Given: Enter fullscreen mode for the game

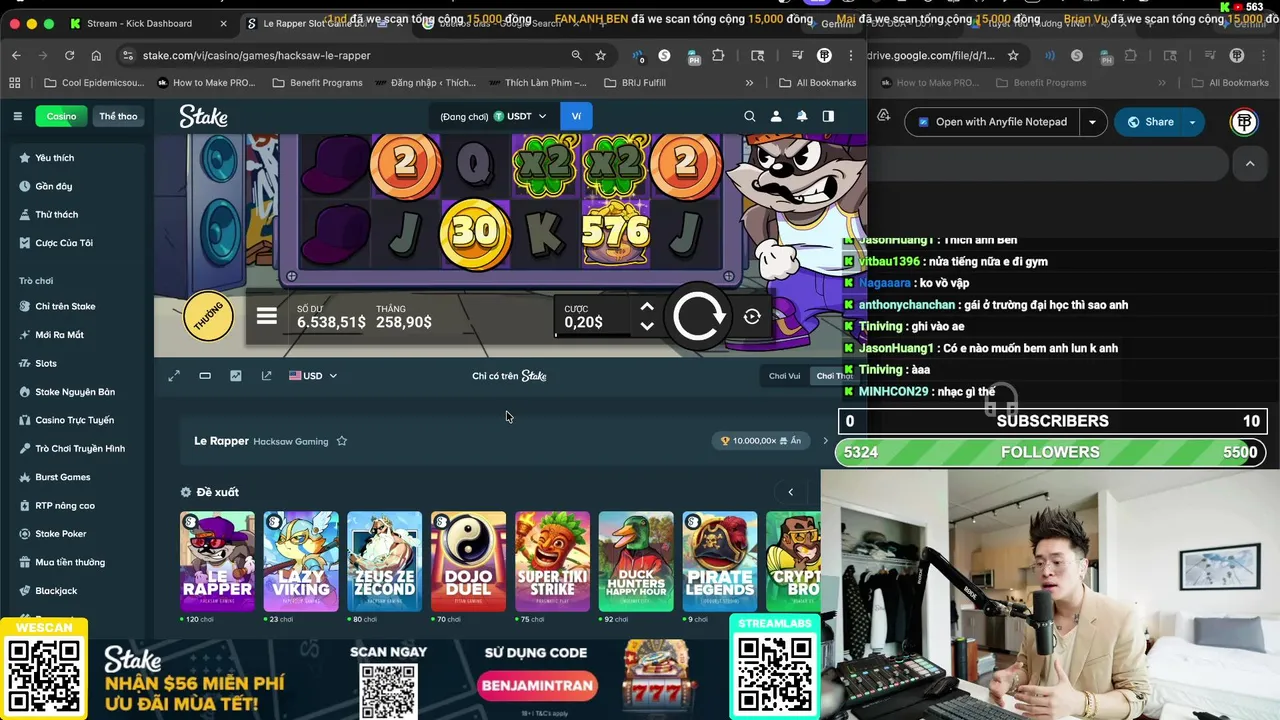Looking at the screenshot, I should [x=174, y=376].
